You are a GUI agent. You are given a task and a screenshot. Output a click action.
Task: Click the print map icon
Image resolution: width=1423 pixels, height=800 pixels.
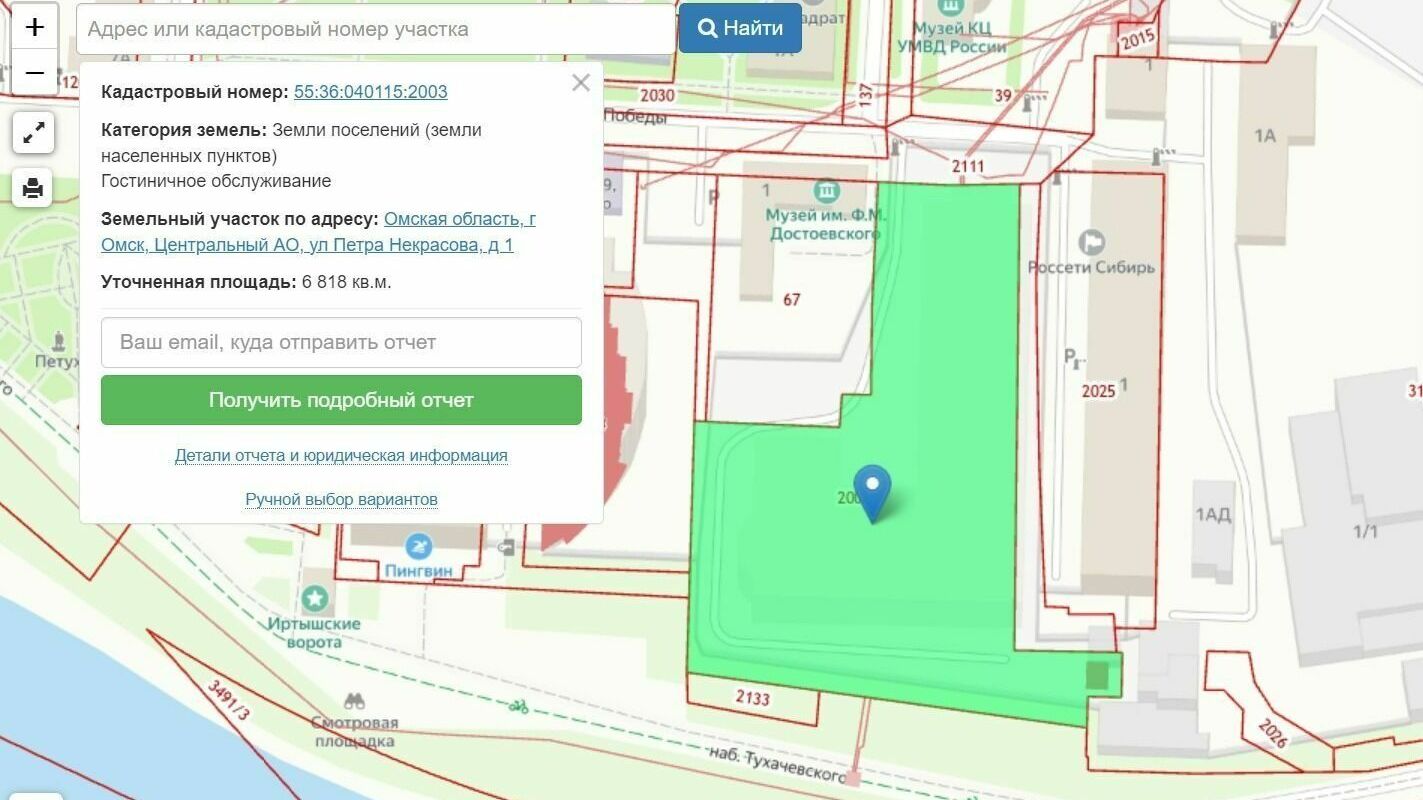(33, 188)
